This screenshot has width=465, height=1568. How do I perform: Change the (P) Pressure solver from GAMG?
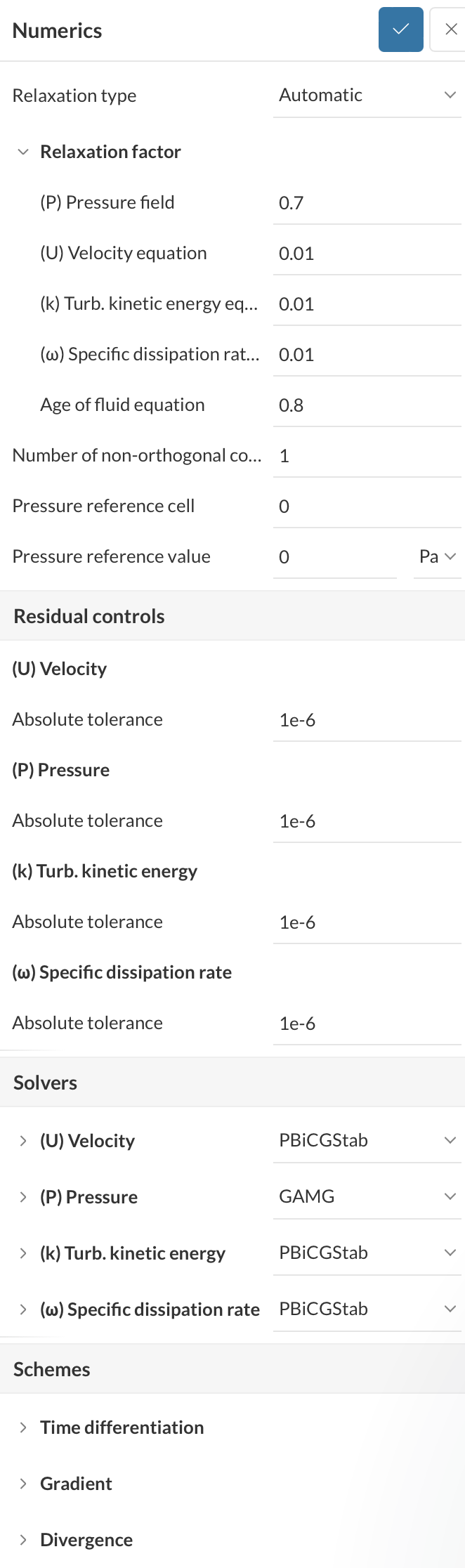[x=367, y=1196]
